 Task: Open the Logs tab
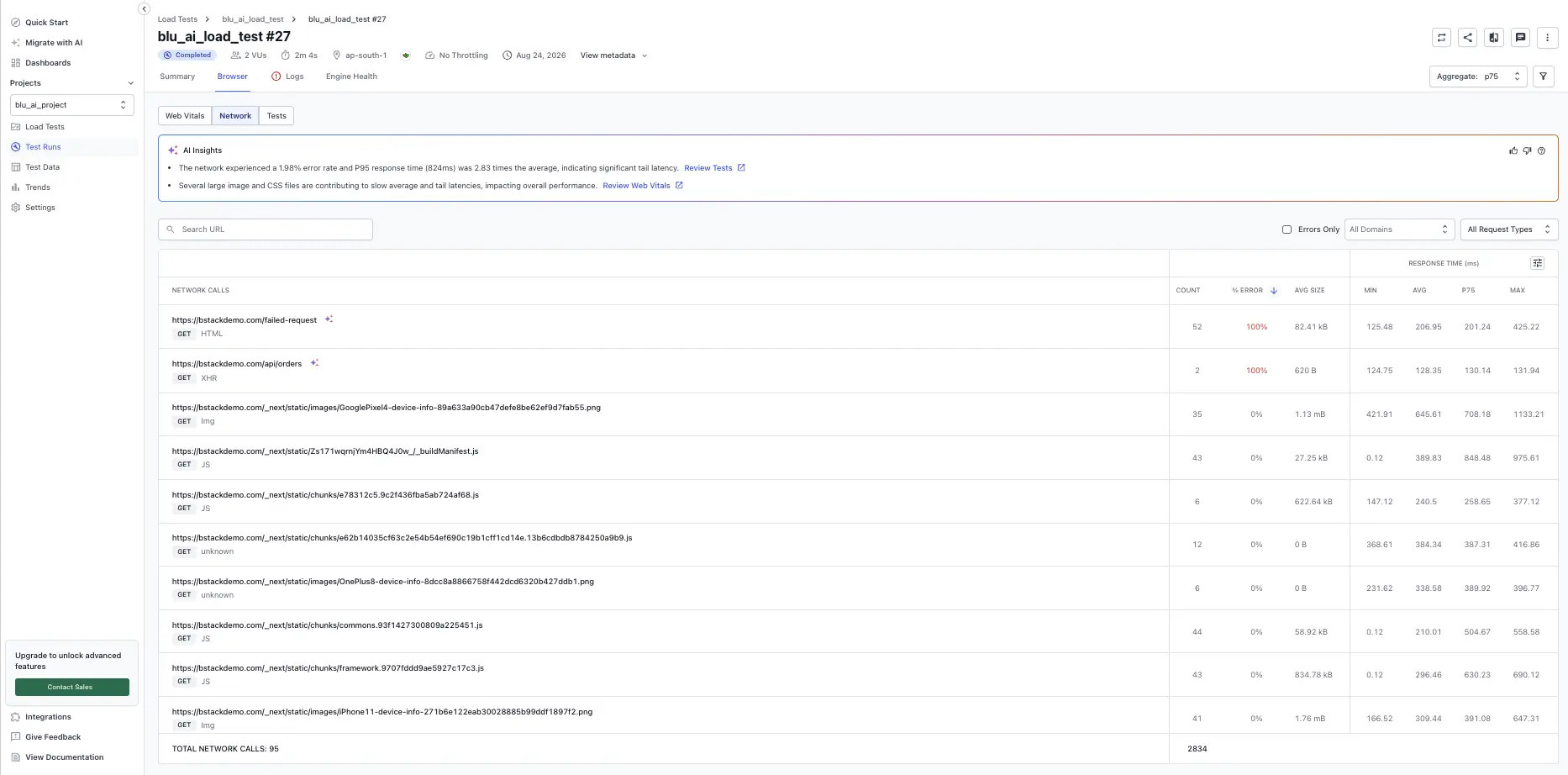tap(287, 76)
